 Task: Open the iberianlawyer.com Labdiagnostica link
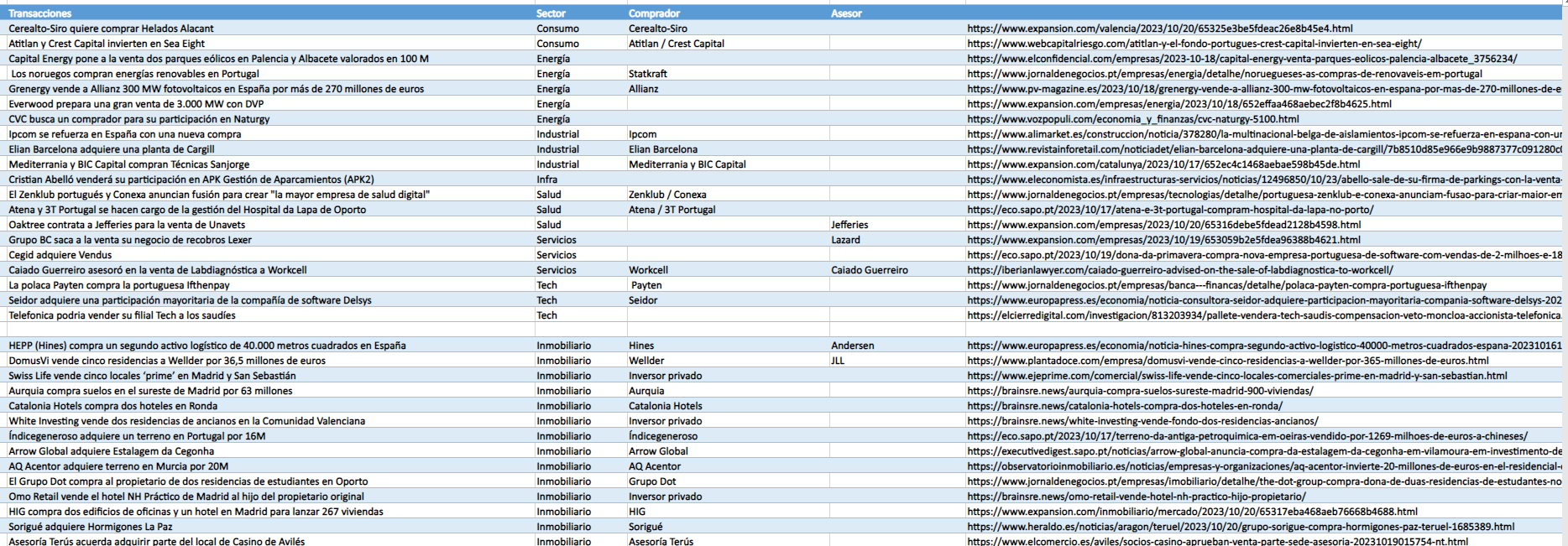(x=1179, y=270)
